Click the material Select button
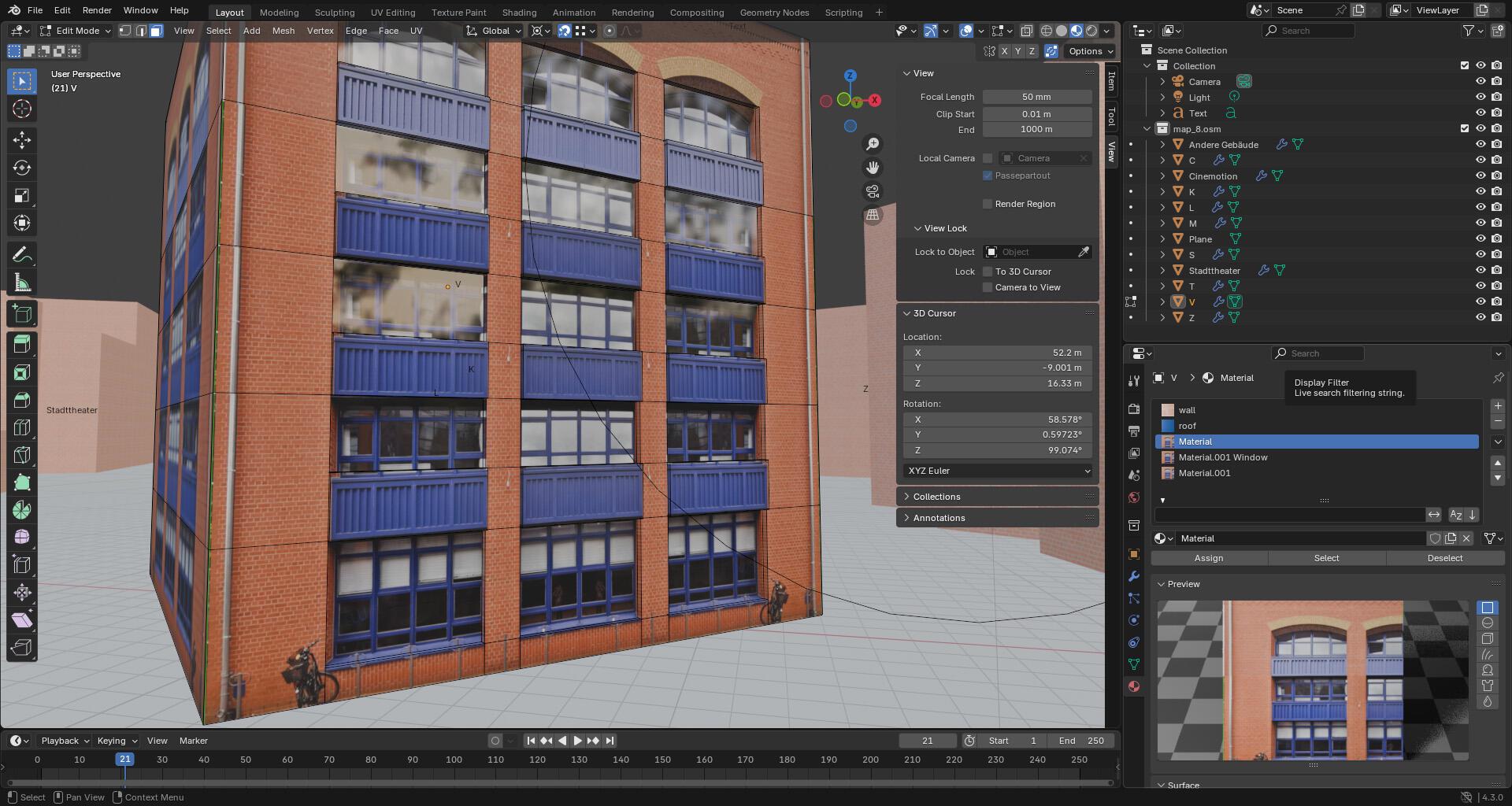The height and width of the screenshot is (806, 1512). click(1326, 558)
